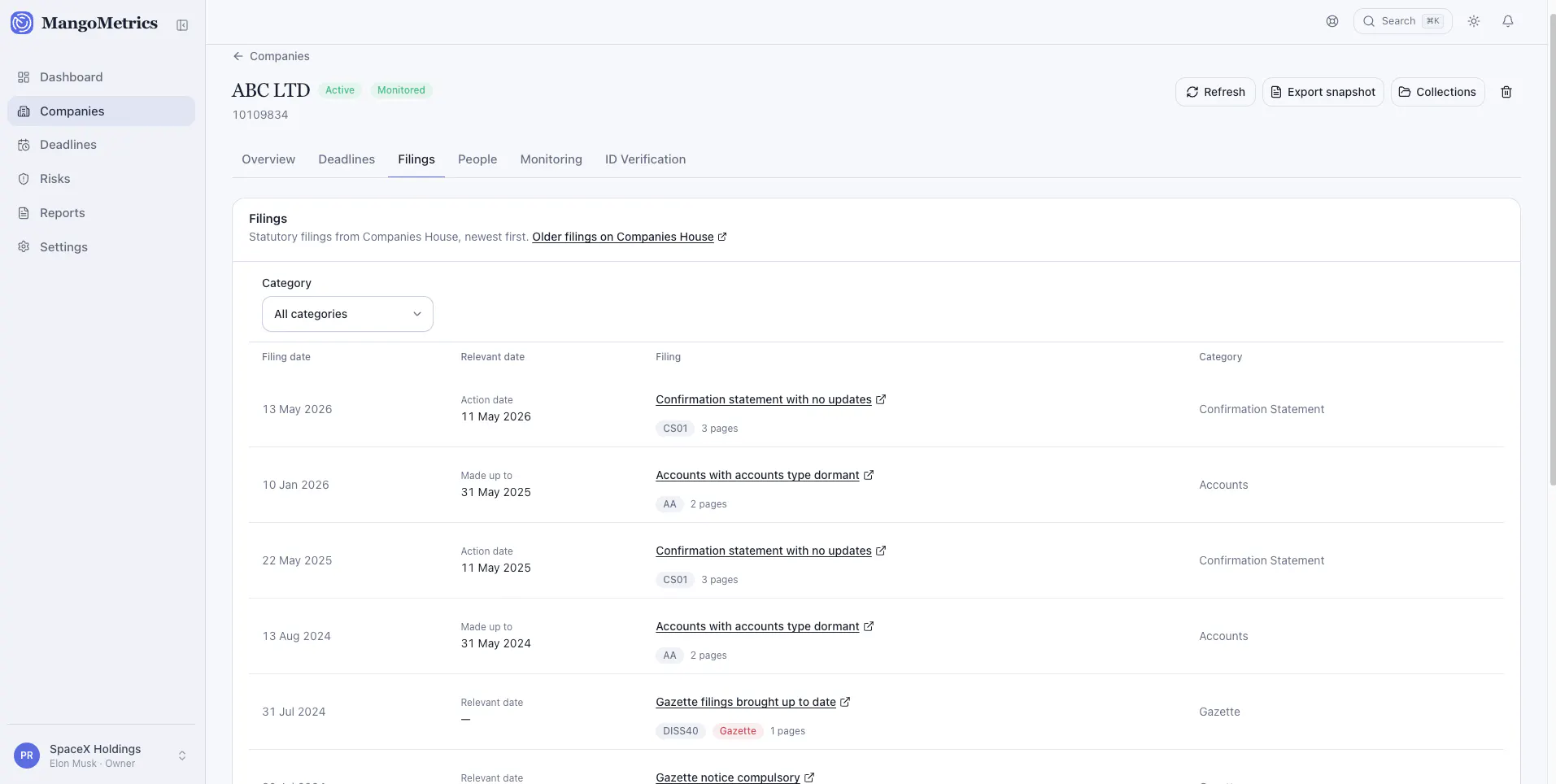Switch to the Deadlines tab
Viewport: 1556px width, 784px height.
tap(347, 159)
